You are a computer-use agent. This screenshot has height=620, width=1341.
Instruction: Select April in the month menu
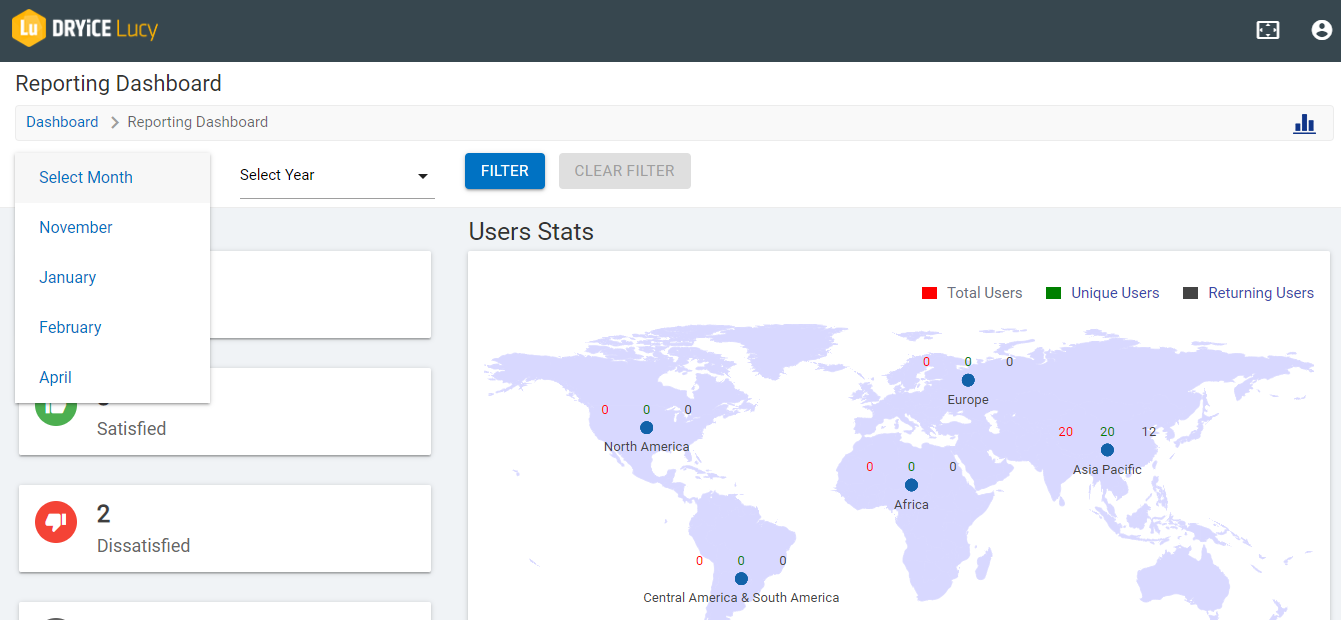(56, 377)
